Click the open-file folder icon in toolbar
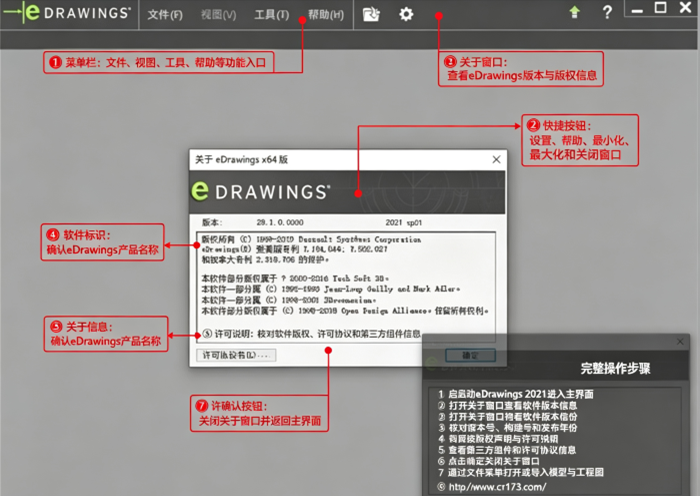This screenshot has width=700, height=496. tap(371, 14)
